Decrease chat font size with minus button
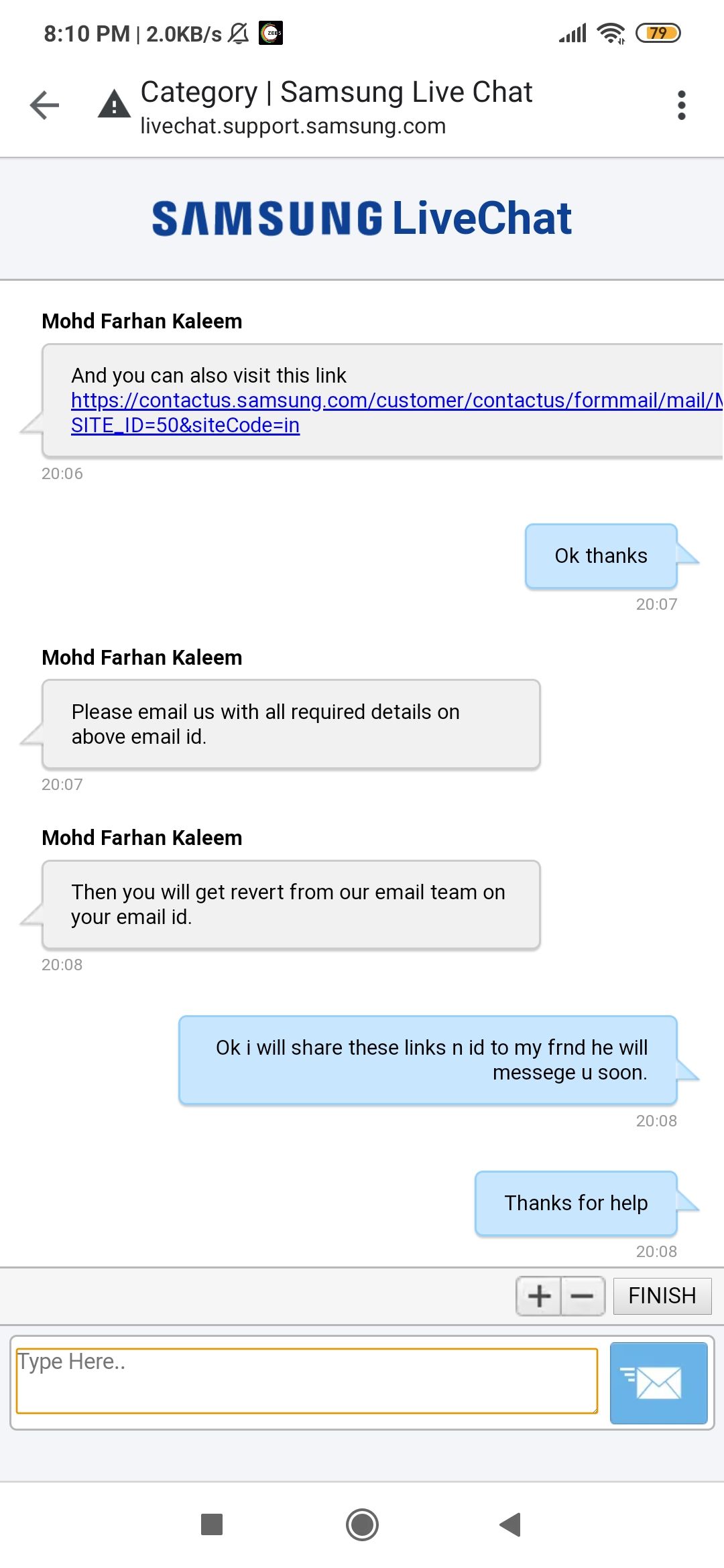 point(582,1296)
